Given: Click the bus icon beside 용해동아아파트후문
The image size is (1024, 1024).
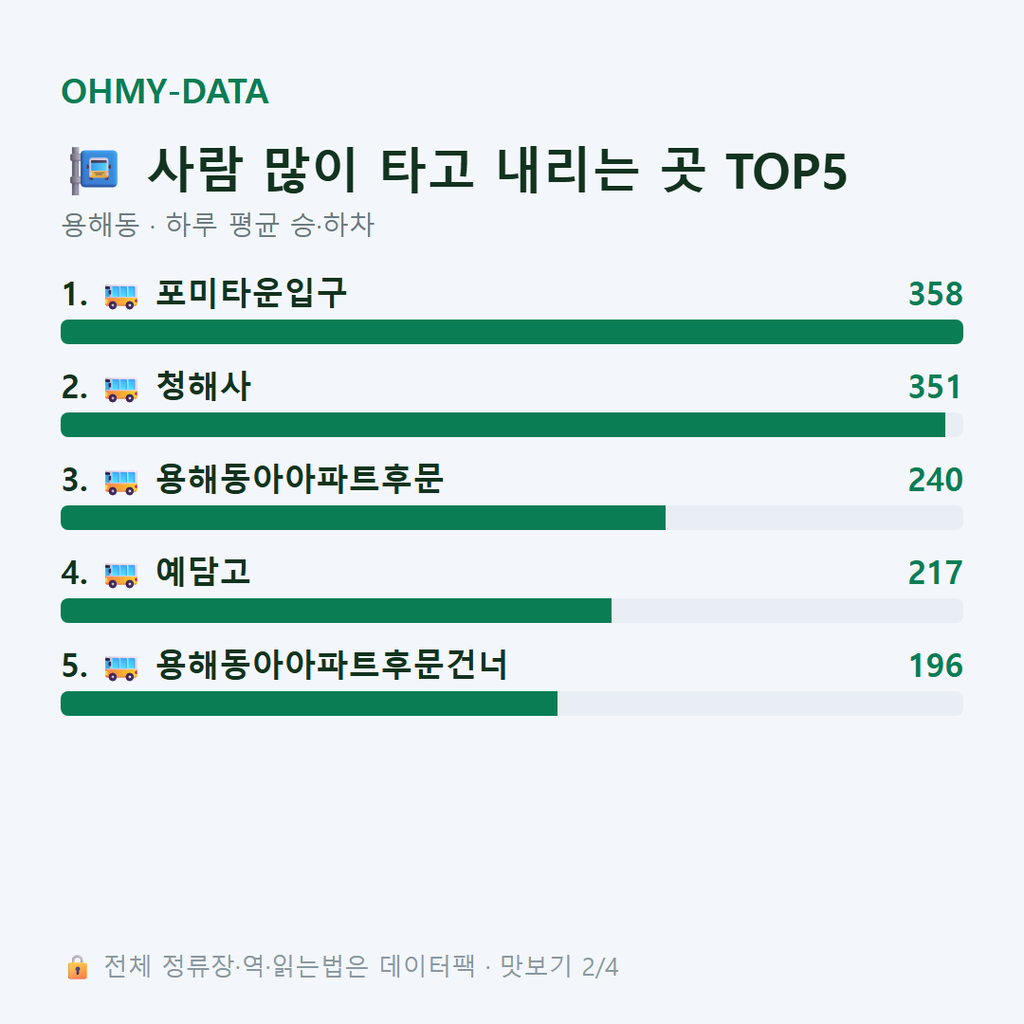Looking at the screenshot, I should [x=121, y=481].
